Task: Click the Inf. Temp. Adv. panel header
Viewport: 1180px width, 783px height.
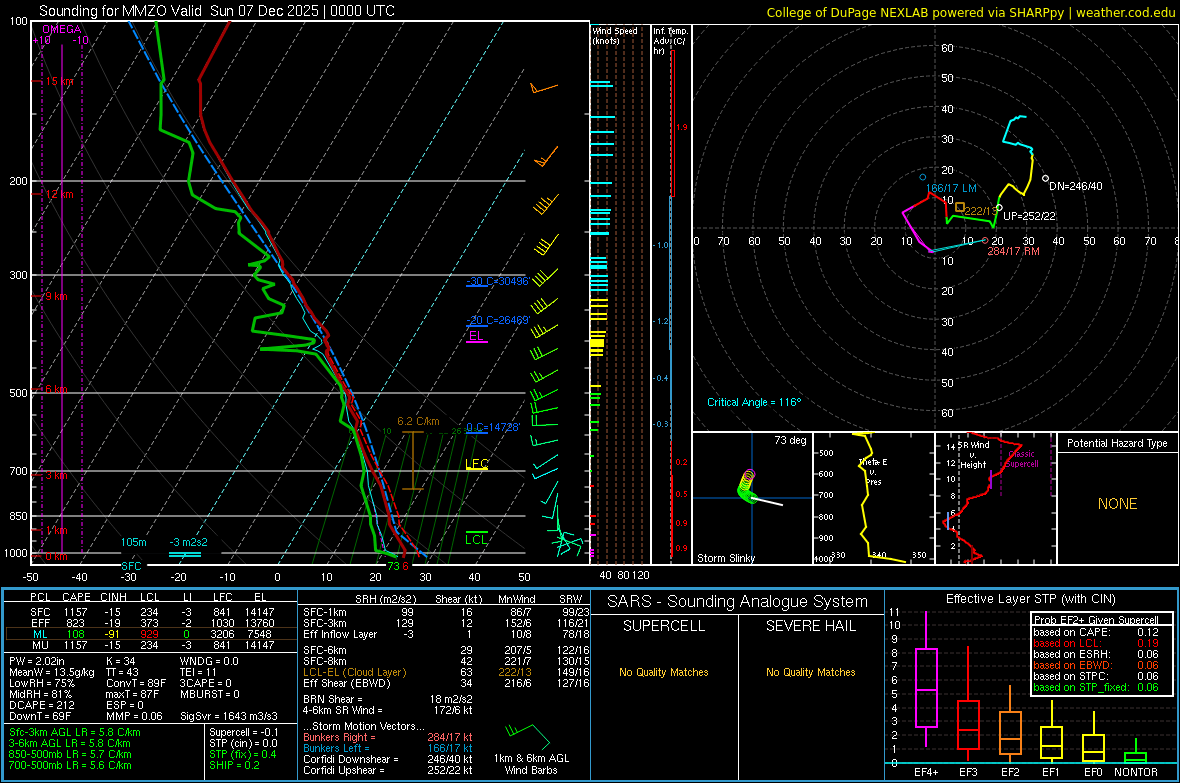Action: (670, 41)
